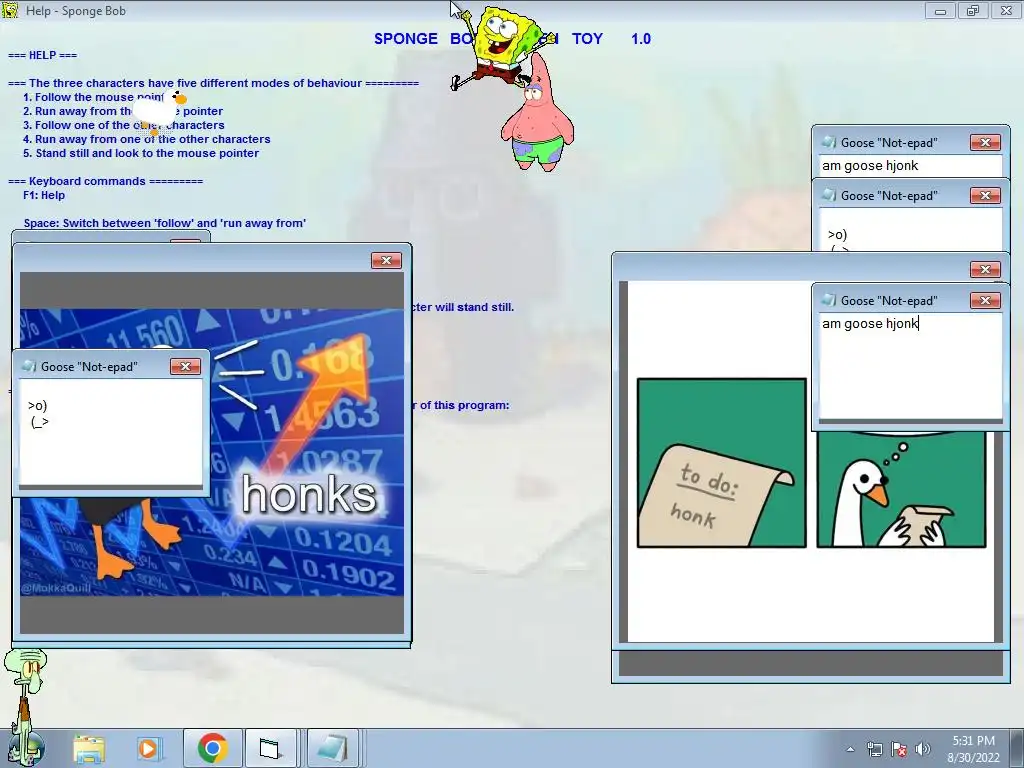Minimize the Help - Sponge Bob window

(x=940, y=10)
